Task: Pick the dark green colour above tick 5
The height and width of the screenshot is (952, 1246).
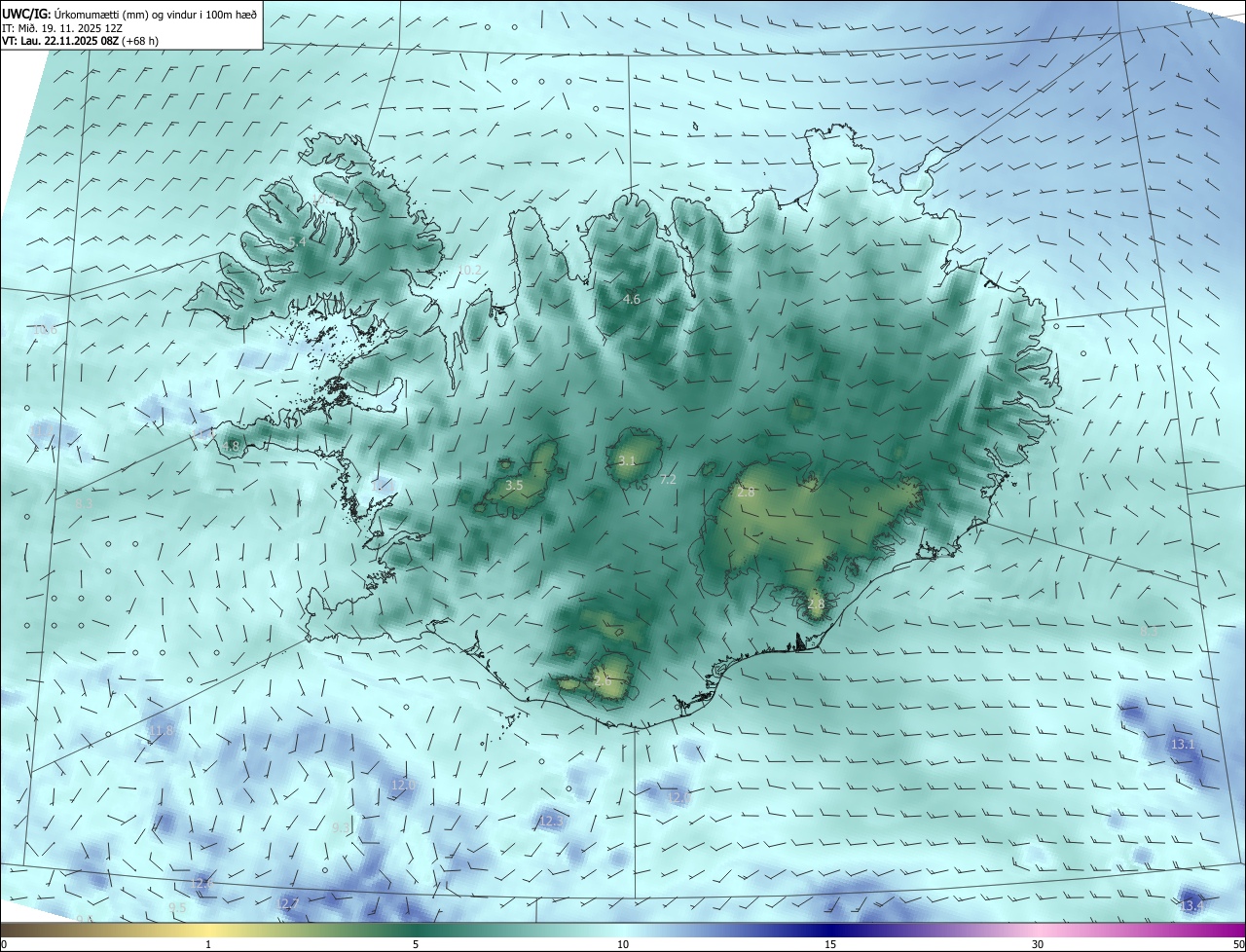Action: [416, 930]
